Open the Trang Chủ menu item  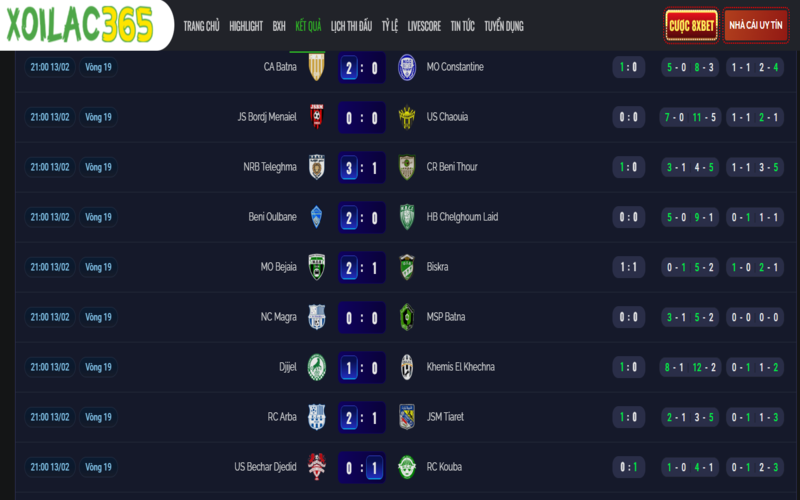click(201, 26)
